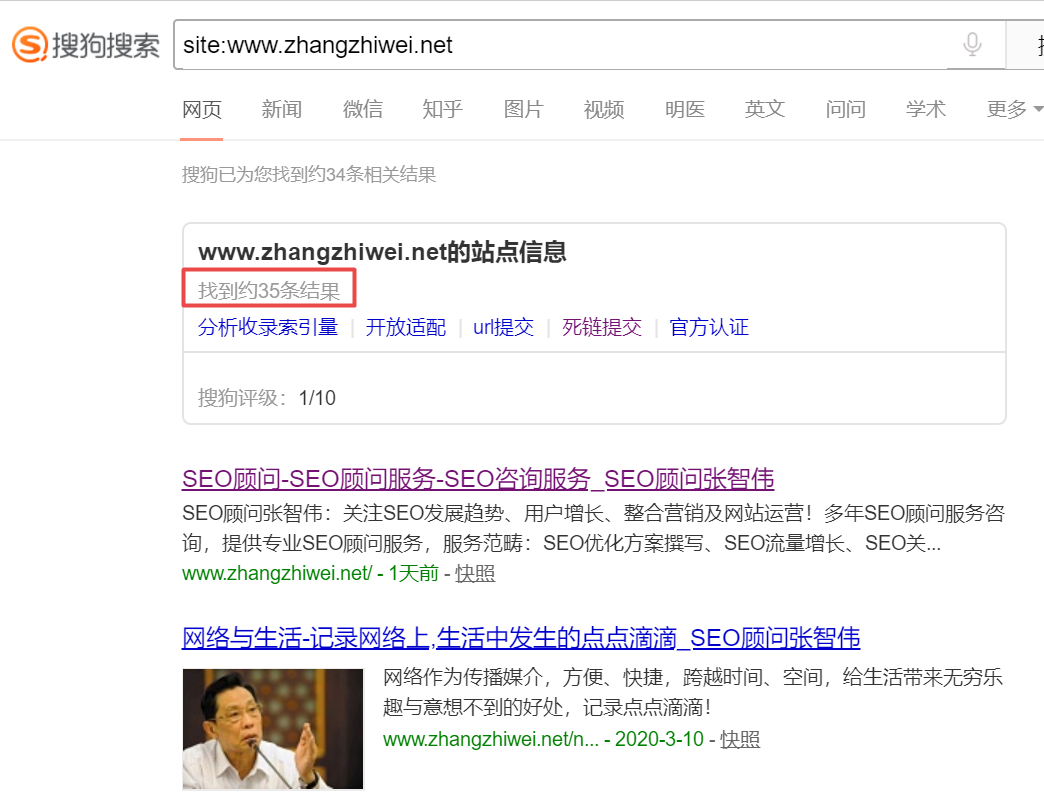The height and width of the screenshot is (810, 1044).
Task: Click the 开放适配 link
Action: [406, 327]
